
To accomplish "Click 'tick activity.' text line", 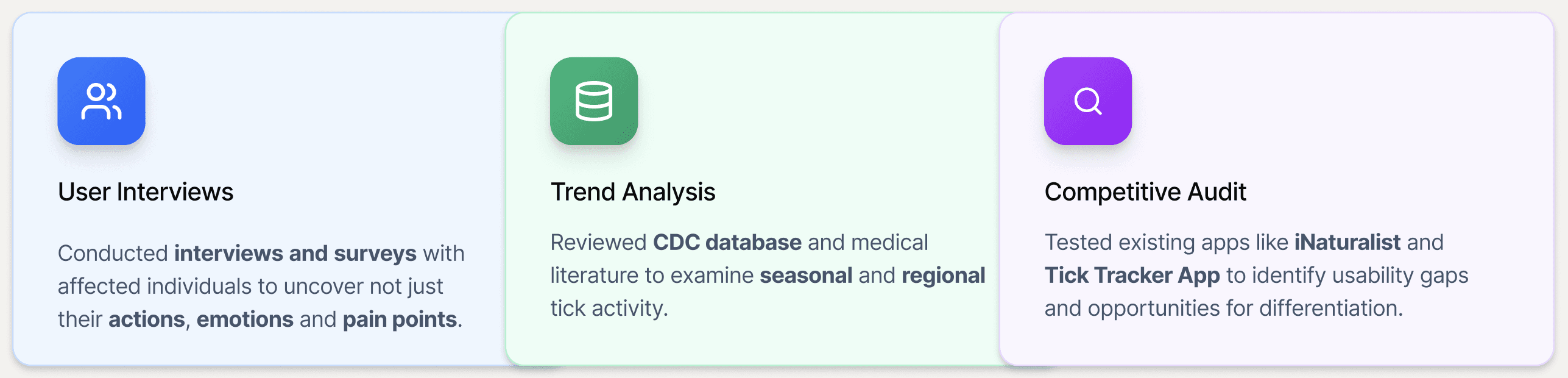I will 609,308.
